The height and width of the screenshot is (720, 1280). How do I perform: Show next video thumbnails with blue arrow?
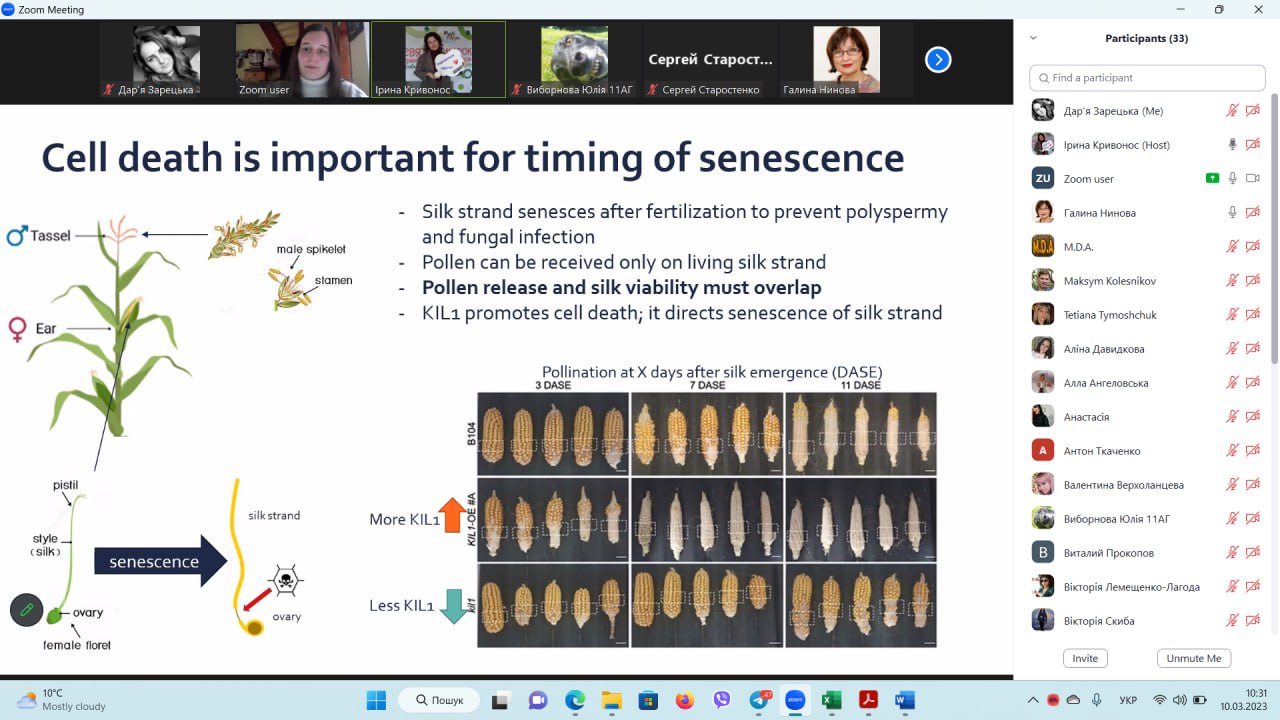click(937, 60)
